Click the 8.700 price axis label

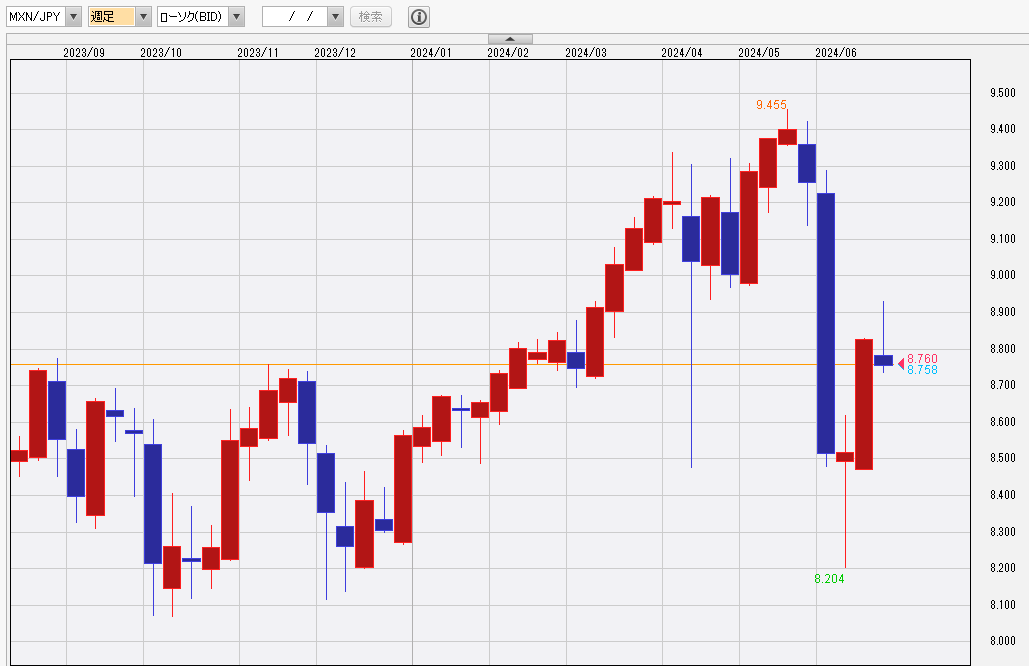(1003, 385)
